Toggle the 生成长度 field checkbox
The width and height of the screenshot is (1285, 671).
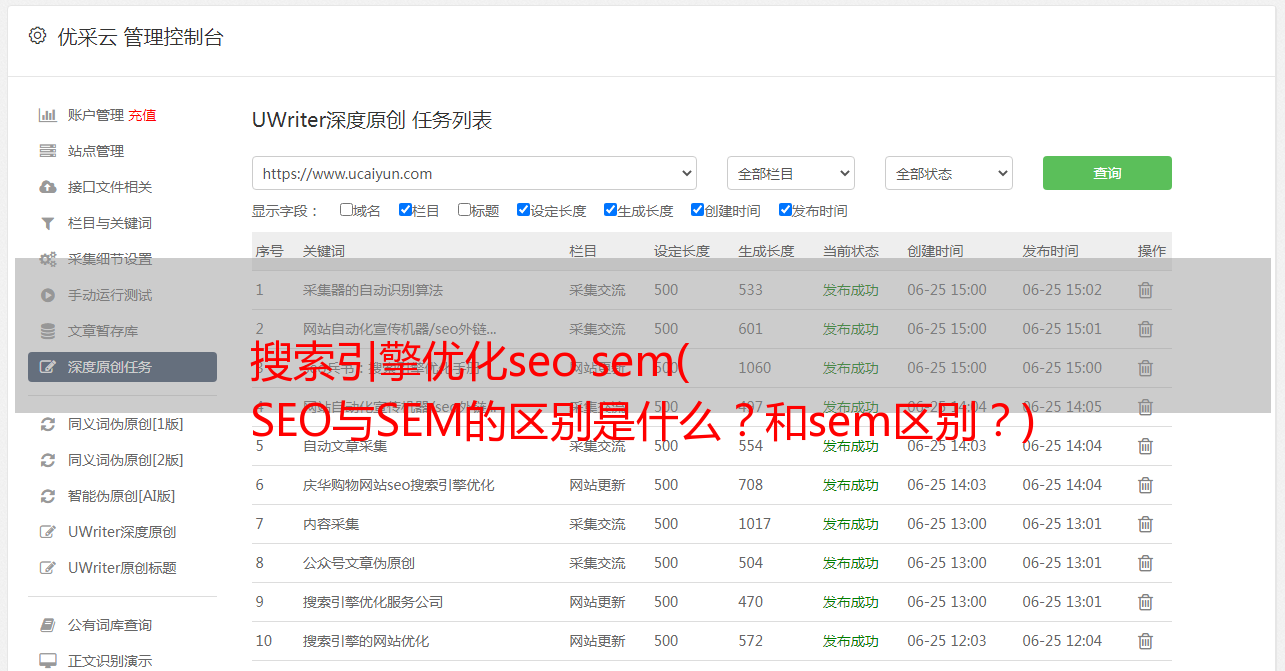(x=610, y=210)
